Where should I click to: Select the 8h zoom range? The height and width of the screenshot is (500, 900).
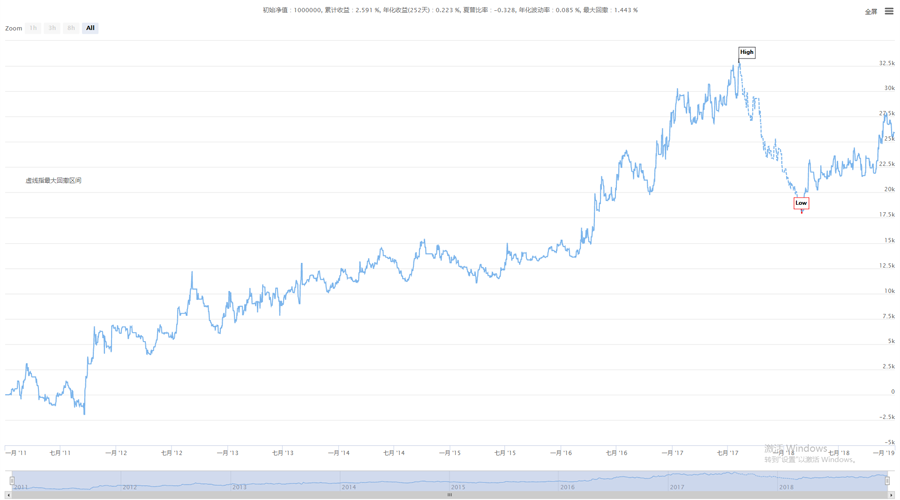coord(71,28)
